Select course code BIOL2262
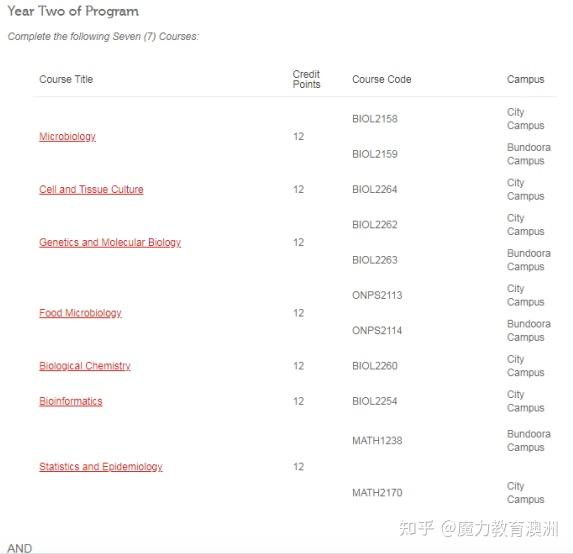Image resolution: width=573 pixels, height=554 pixels. click(375, 225)
